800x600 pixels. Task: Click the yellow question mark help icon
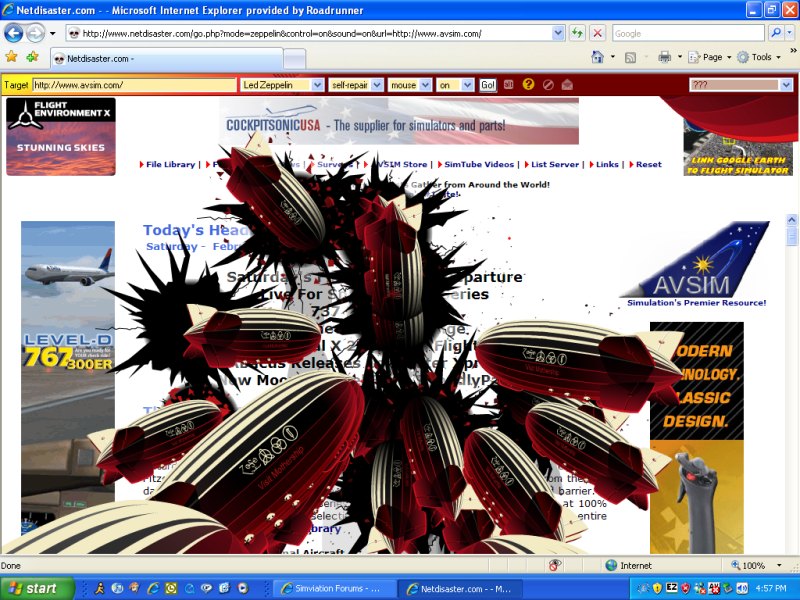coord(529,84)
